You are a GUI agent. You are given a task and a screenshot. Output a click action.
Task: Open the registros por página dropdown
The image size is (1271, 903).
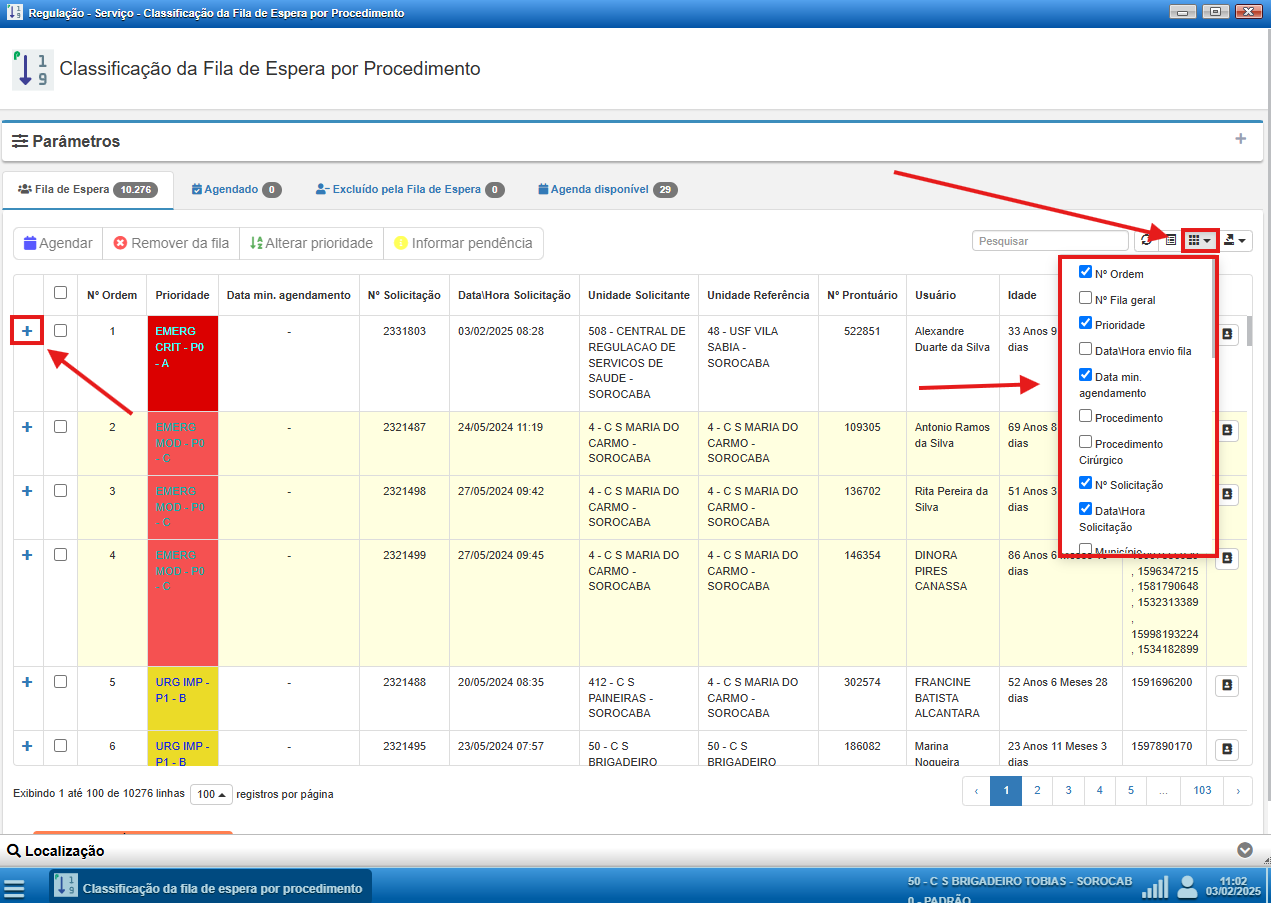tap(210, 794)
